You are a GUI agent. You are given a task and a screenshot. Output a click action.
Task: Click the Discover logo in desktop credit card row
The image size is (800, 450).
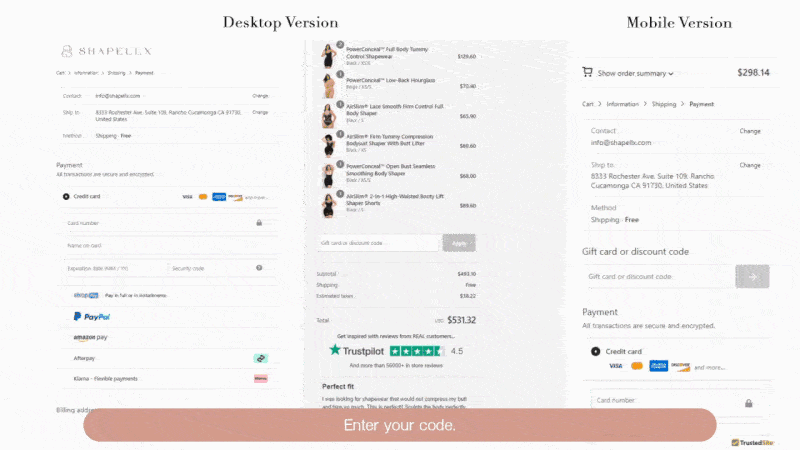point(235,197)
